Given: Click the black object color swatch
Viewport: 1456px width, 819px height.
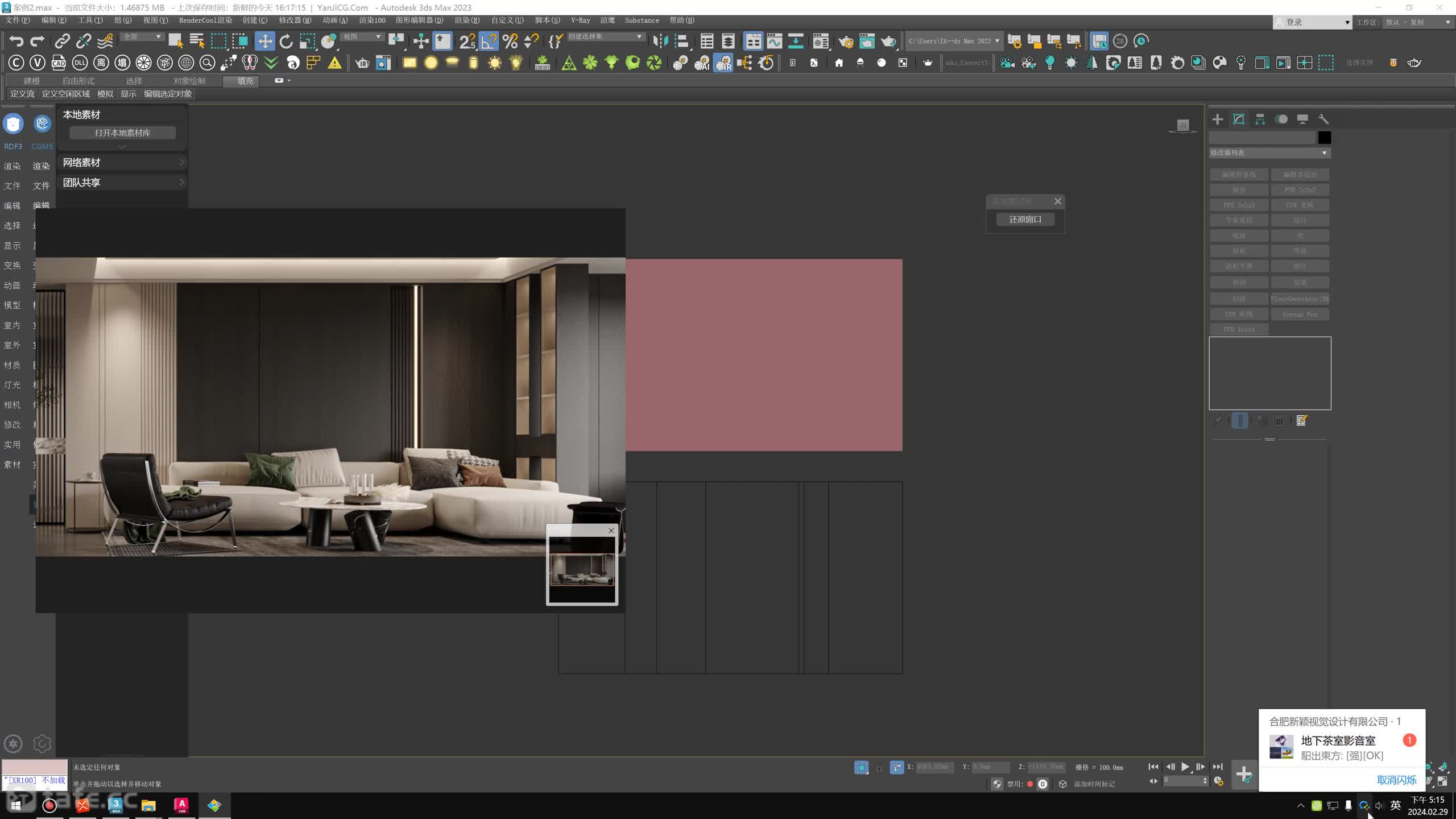Looking at the screenshot, I should [x=1324, y=138].
